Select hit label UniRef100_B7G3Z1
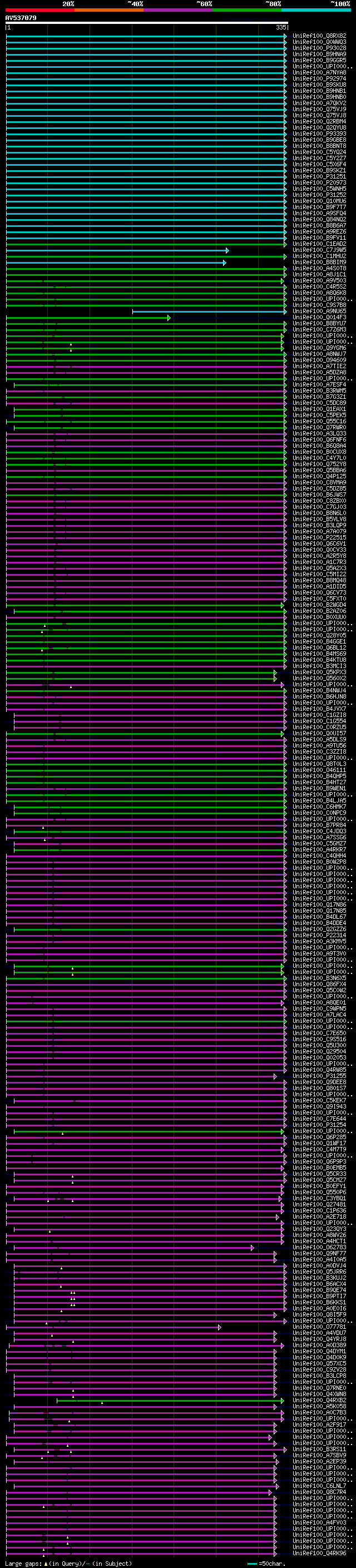This screenshot has height=1568, width=356. [319, 396]
